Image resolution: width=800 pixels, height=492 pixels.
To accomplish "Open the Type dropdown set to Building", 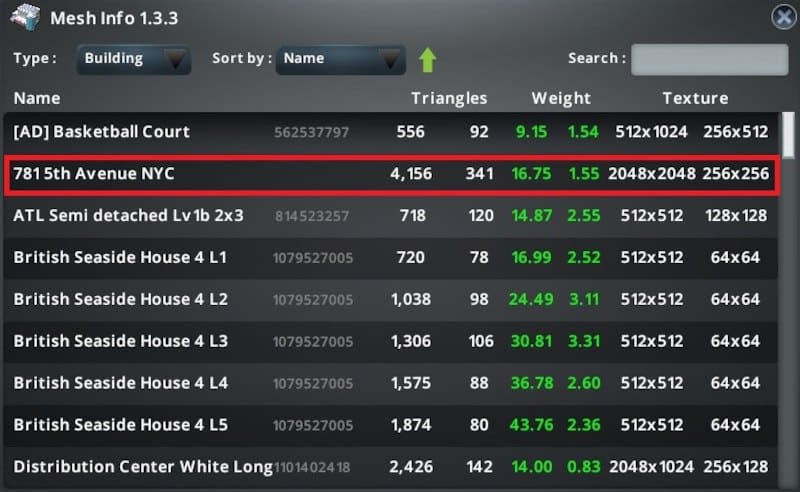I will point(134,59).
